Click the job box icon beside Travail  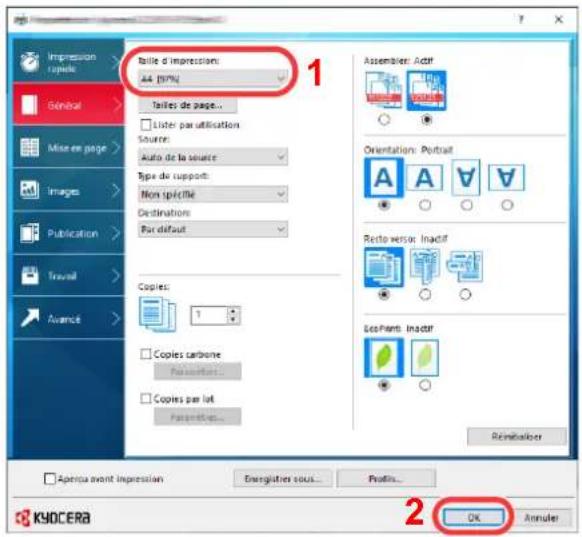click(30, 275)
